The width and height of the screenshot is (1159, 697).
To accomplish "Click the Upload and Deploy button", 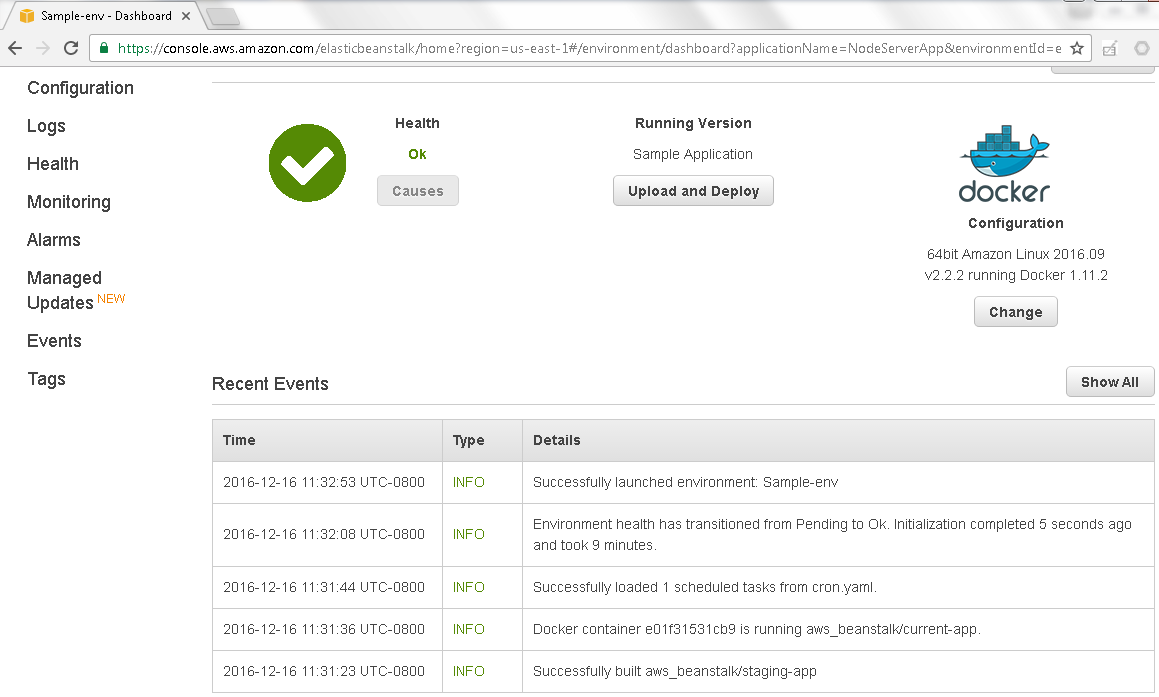I will click(693, 191).
